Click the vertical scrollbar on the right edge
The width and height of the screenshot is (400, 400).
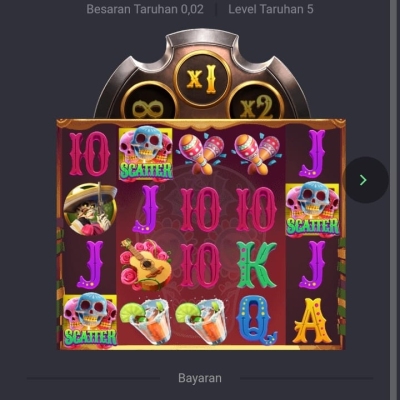(395, 200)
